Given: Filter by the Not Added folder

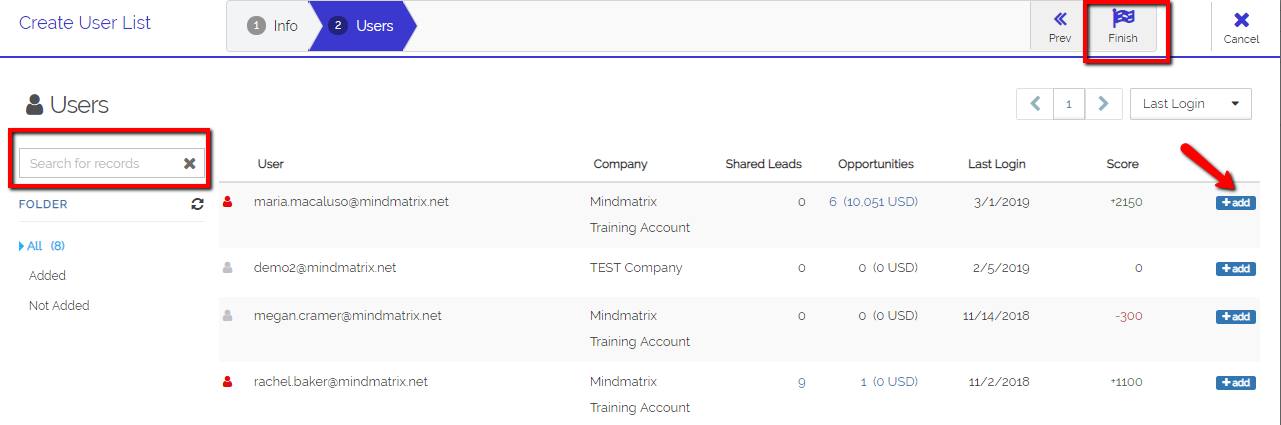Looking at the screenshot, I should click(x=59, y=306).
